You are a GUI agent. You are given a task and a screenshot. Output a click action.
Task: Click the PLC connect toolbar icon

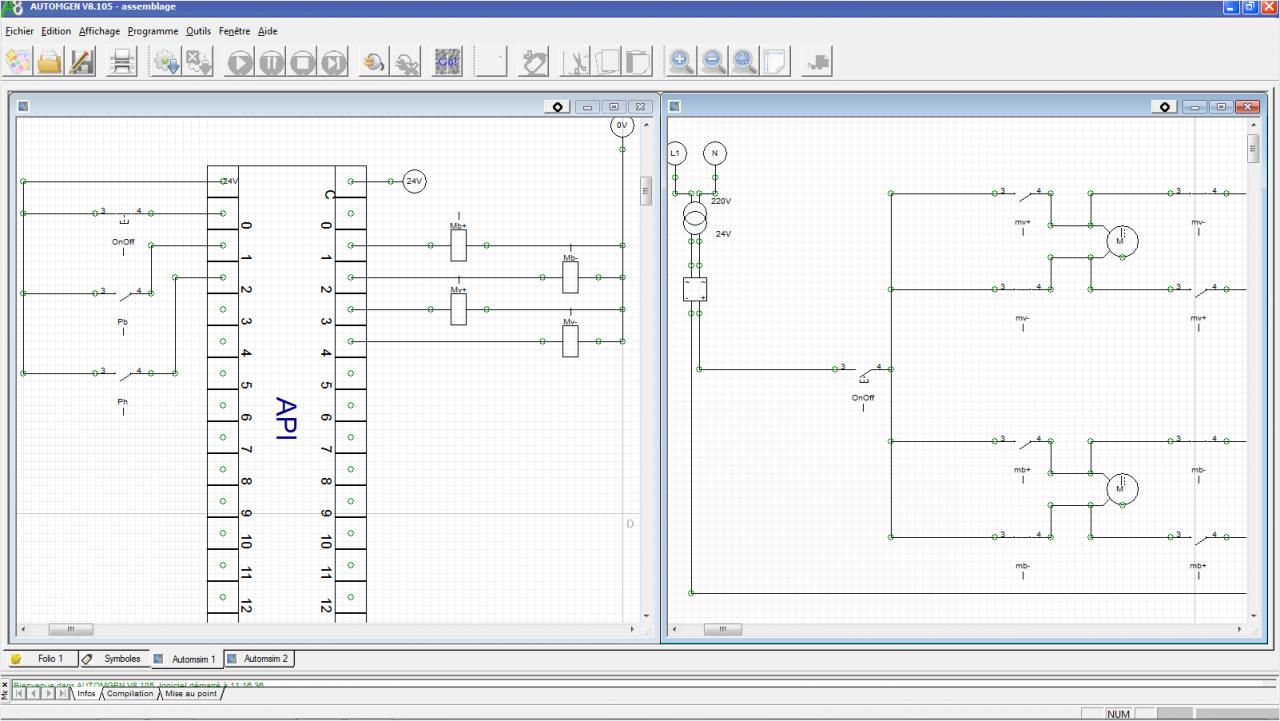coord(375,62)
